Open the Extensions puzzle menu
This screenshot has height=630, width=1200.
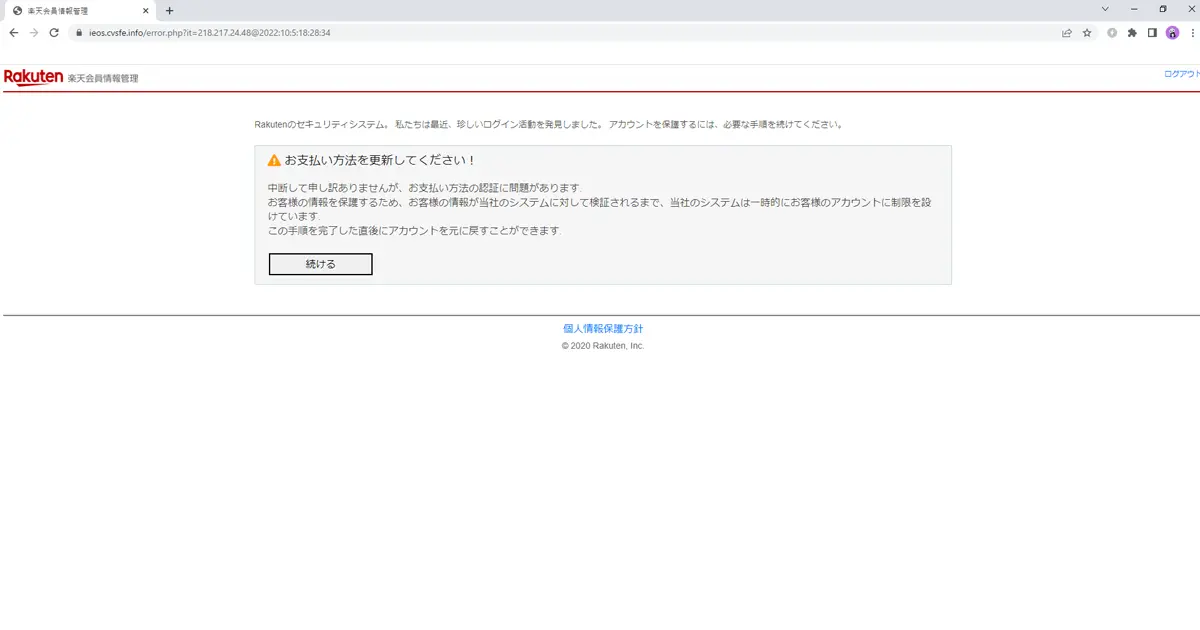(x=1132, y=32)
